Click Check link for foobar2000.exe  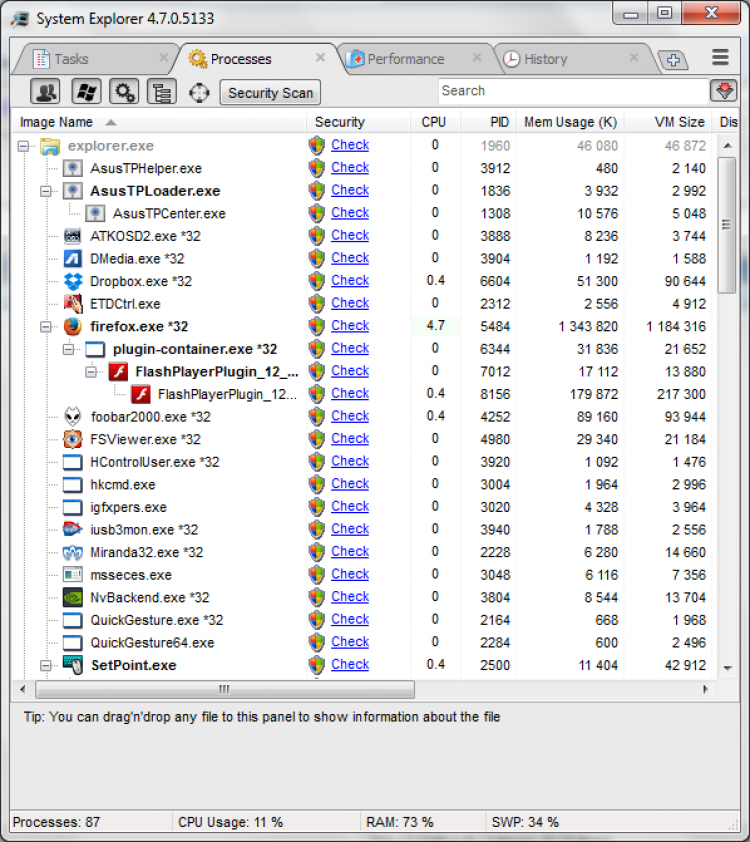click(x=350, y=416)
